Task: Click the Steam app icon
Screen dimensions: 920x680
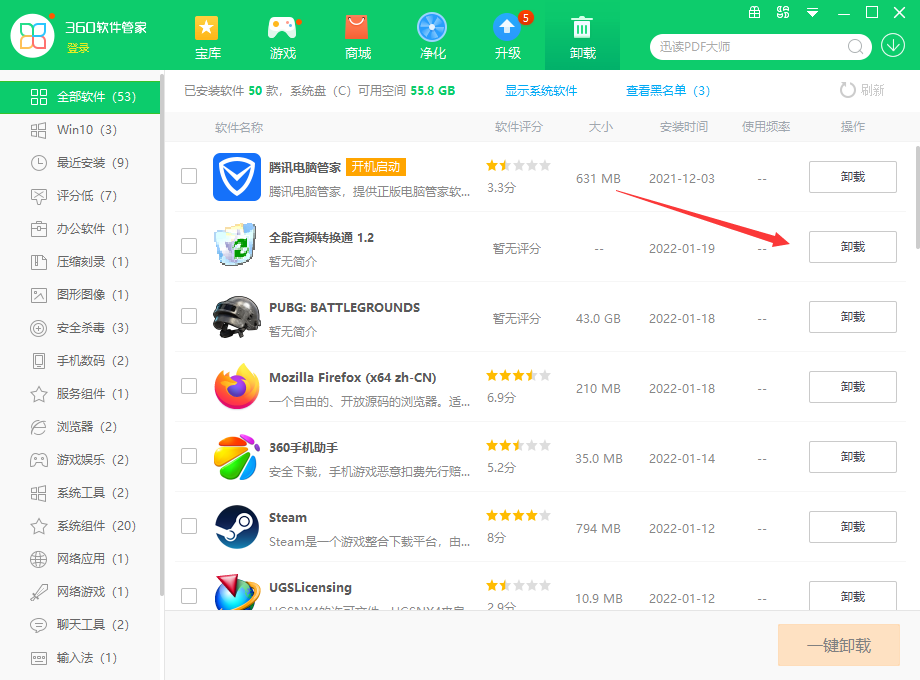Action: 236,527
